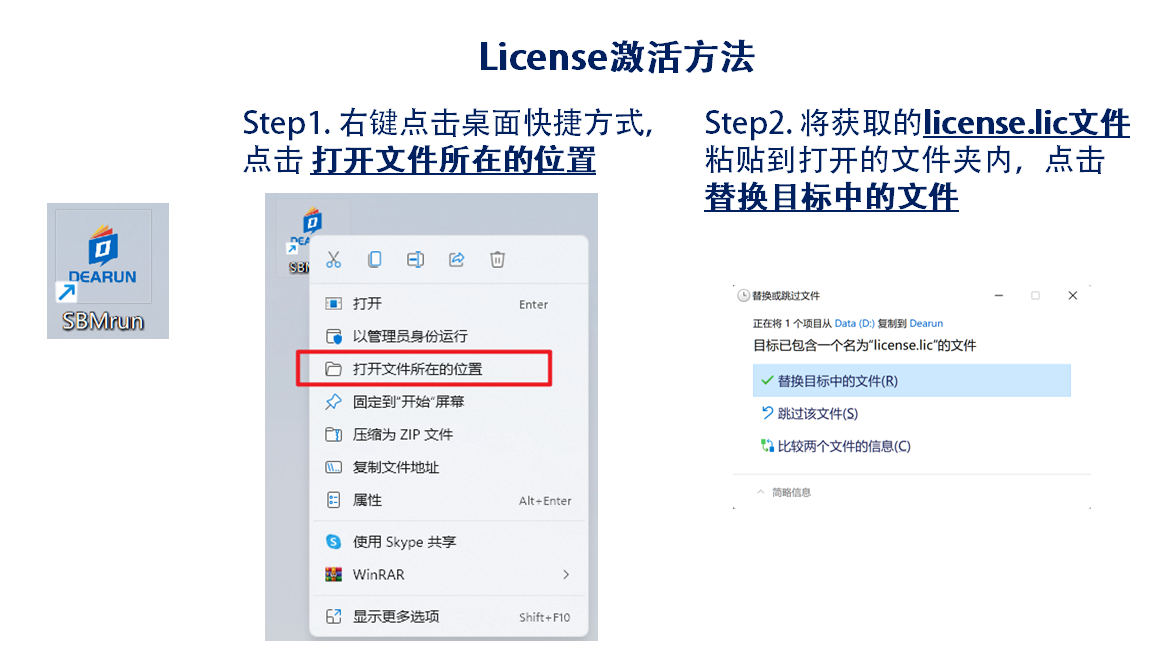Open the SBMrun desktop shortcut icon
Image resolution: width=1158 pixels, height=663 pixels.
[x=105, y=252]
